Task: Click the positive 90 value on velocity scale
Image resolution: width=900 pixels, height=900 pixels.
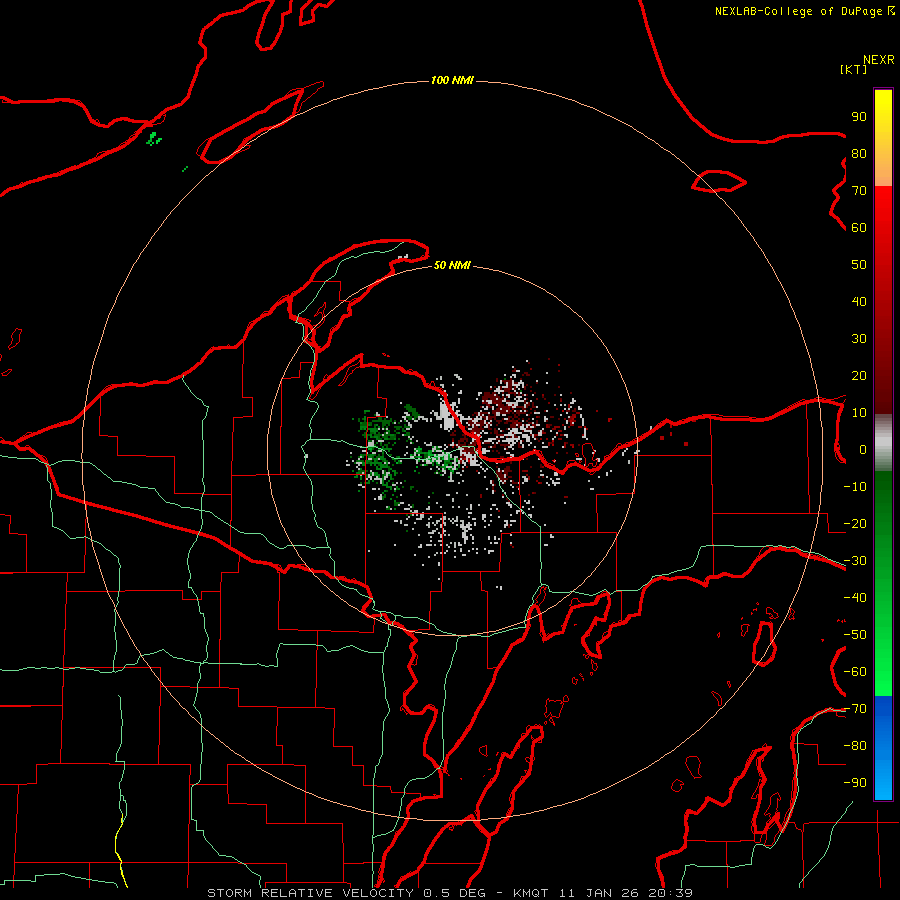Action: point(859,117)
